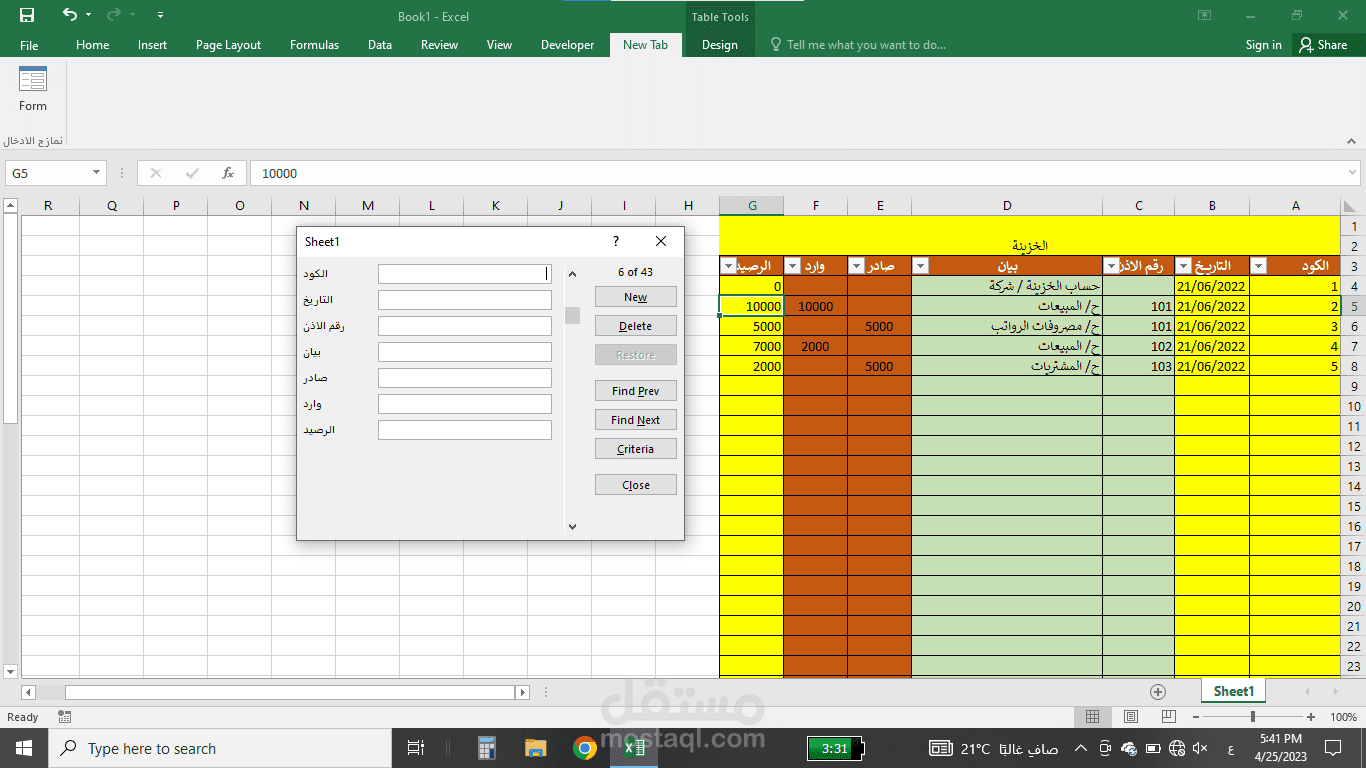Click the Windows Start button
This screenshot has height=768, width=1366.
point(24,748)
